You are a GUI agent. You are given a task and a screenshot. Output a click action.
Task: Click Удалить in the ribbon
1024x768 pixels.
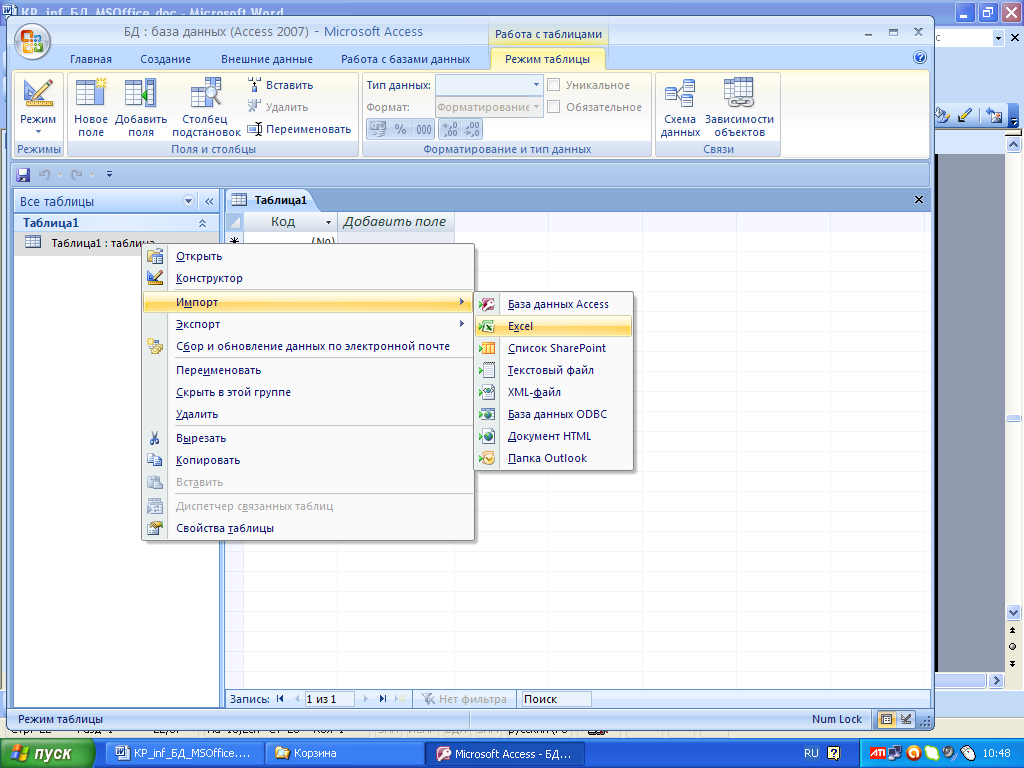278,107
